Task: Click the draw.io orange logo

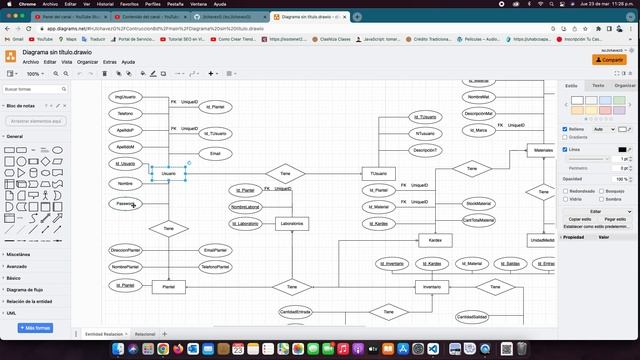Action: (11, 56)
